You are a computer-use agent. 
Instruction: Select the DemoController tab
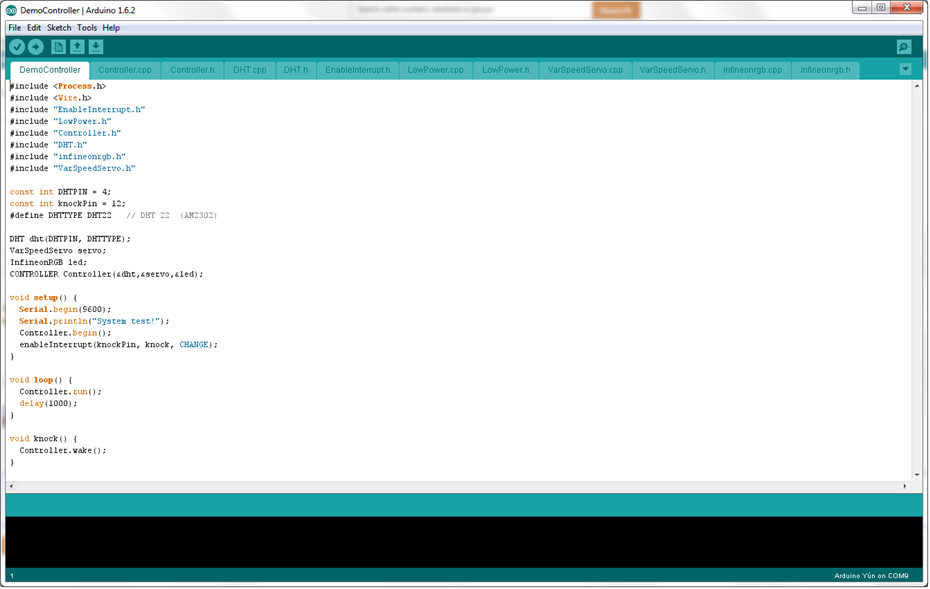pos(50,70)
